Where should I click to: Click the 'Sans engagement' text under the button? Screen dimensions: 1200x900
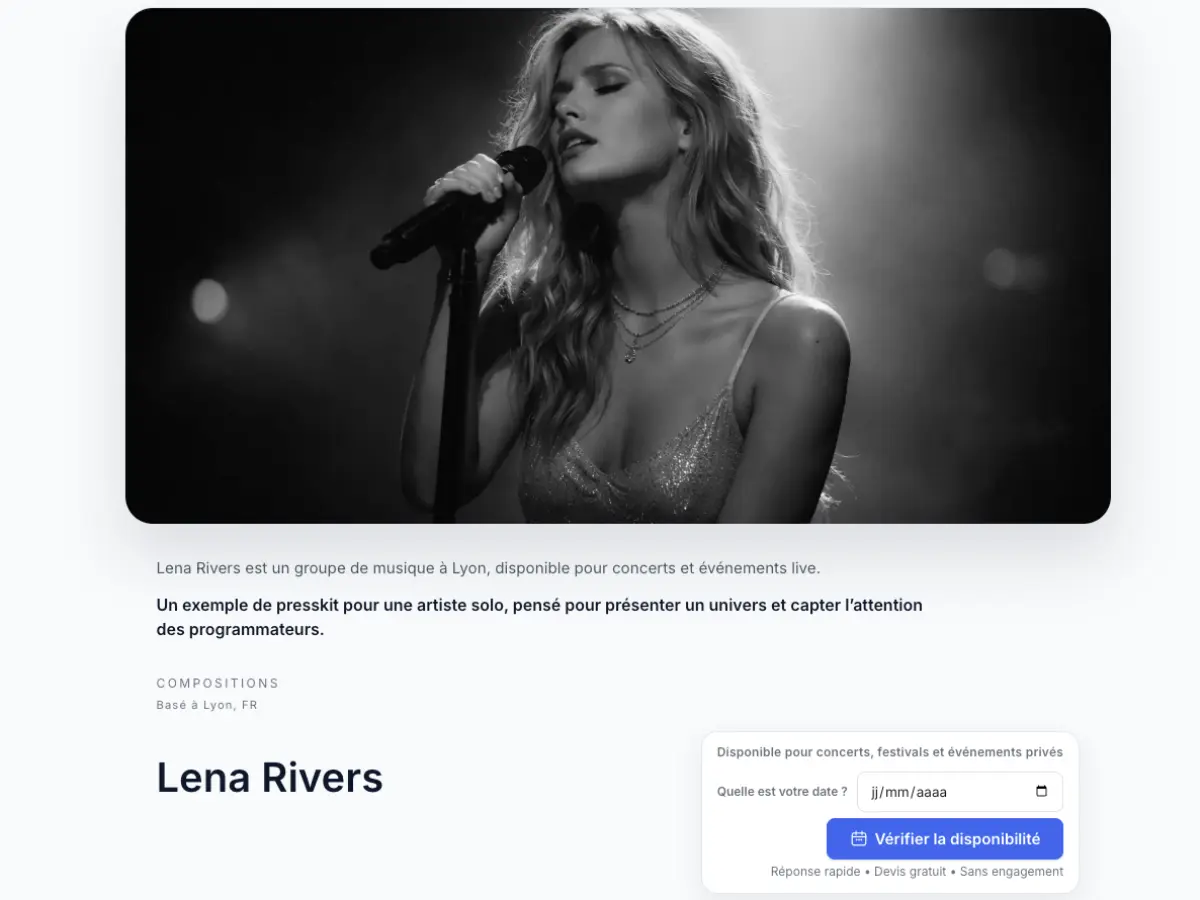(1011, 872)
